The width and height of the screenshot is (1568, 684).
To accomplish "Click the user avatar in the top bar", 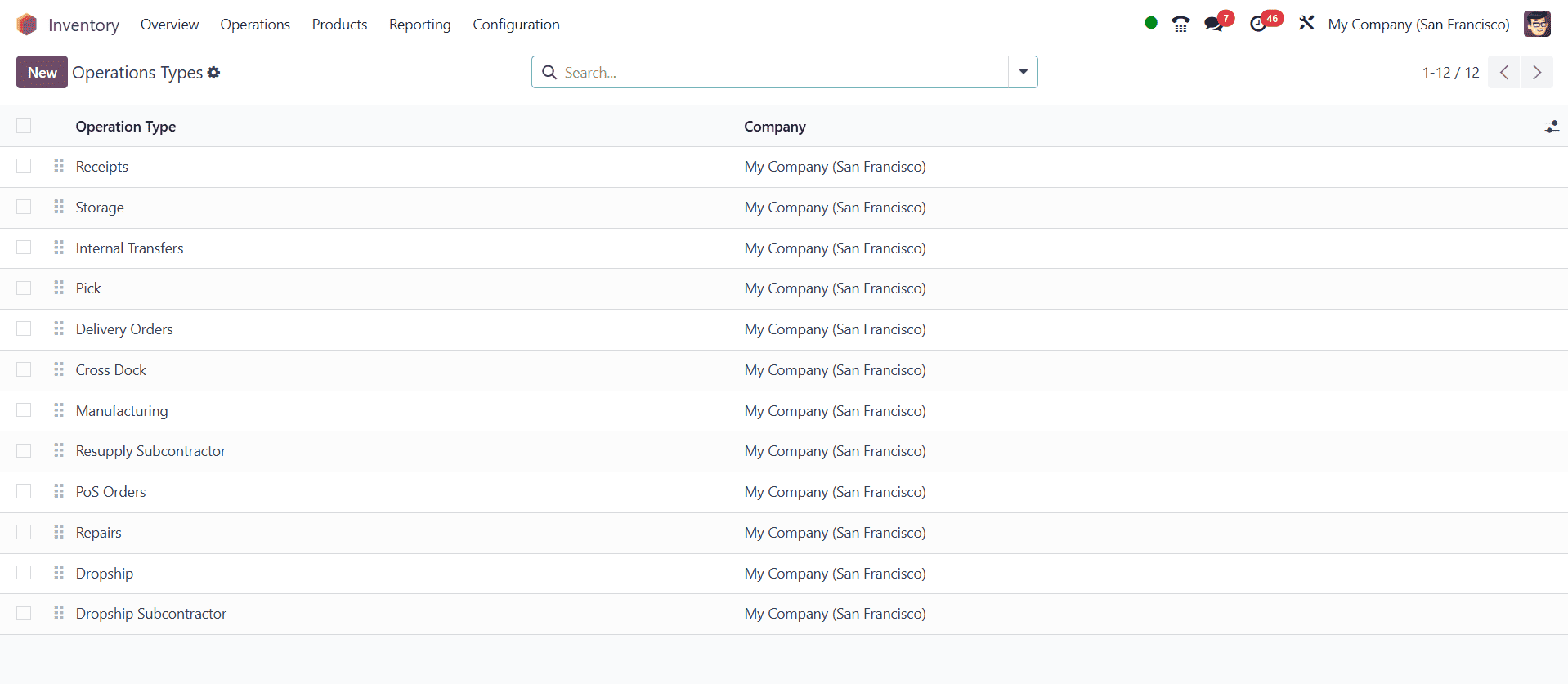I will point(1537,25).
